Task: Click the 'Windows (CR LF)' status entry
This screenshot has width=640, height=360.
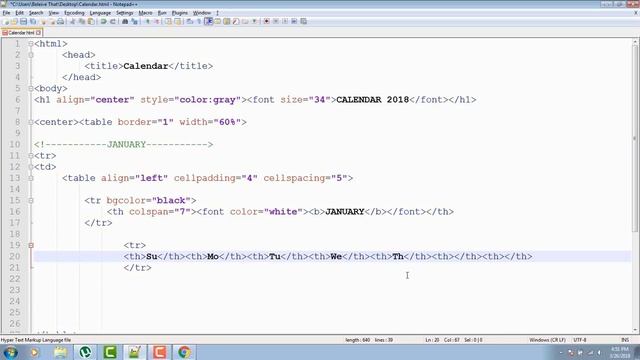Action: (x=547, y=340)
